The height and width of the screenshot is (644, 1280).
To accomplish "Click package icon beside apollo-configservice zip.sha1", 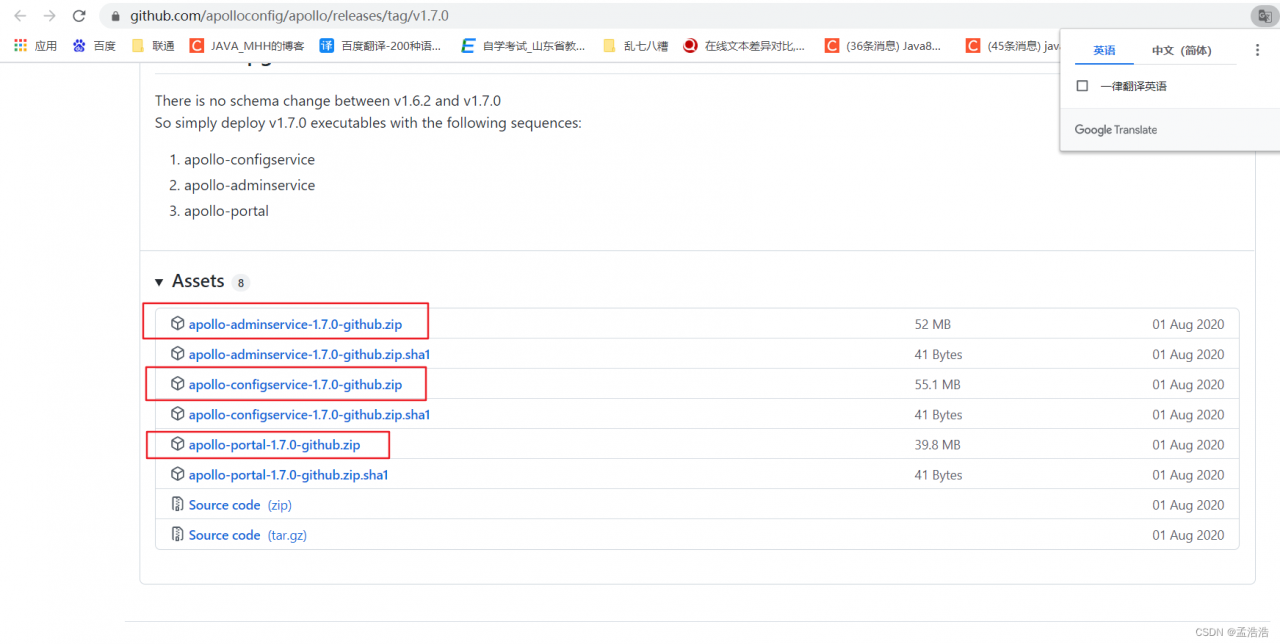I will click(178, 414).
